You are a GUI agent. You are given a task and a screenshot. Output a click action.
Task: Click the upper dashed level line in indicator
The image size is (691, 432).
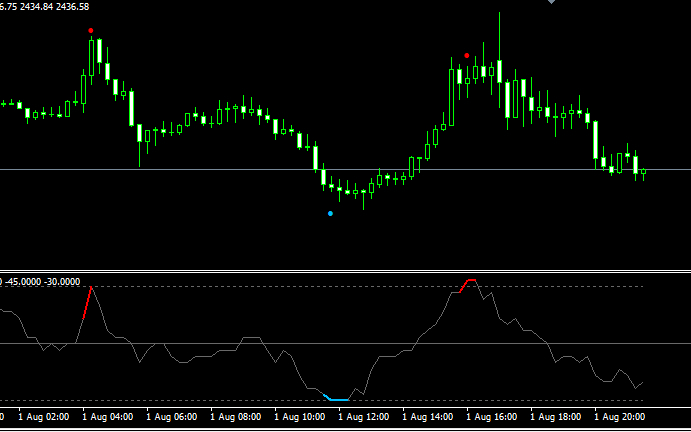coord(250,288)
